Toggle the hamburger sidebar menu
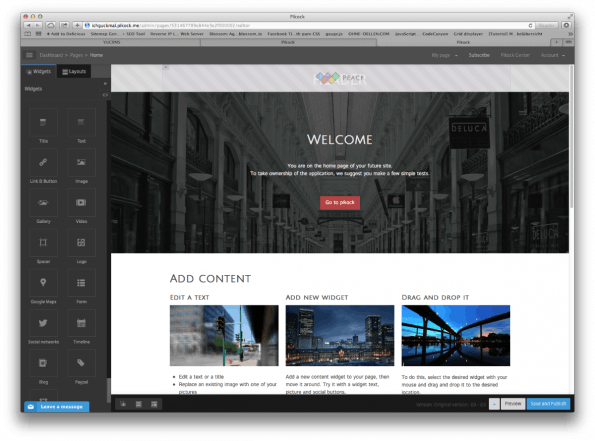 (x=29, y=55)
